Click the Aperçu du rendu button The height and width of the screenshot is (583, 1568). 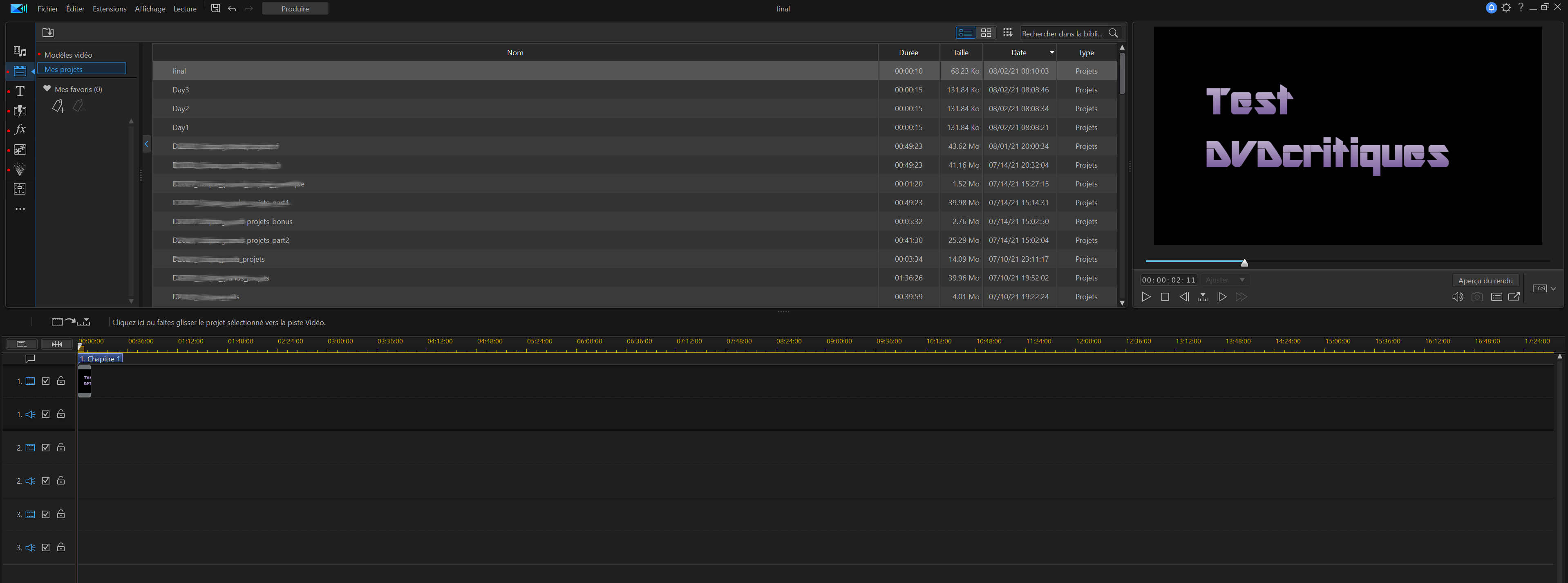click(x=1485, y=280)
